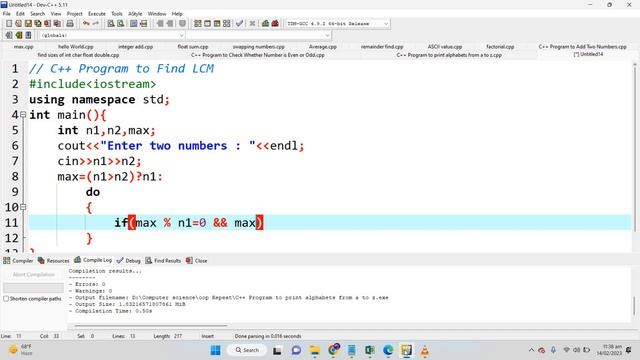Click the New file toolbar icon
The image size is (640, 360).
9,24
